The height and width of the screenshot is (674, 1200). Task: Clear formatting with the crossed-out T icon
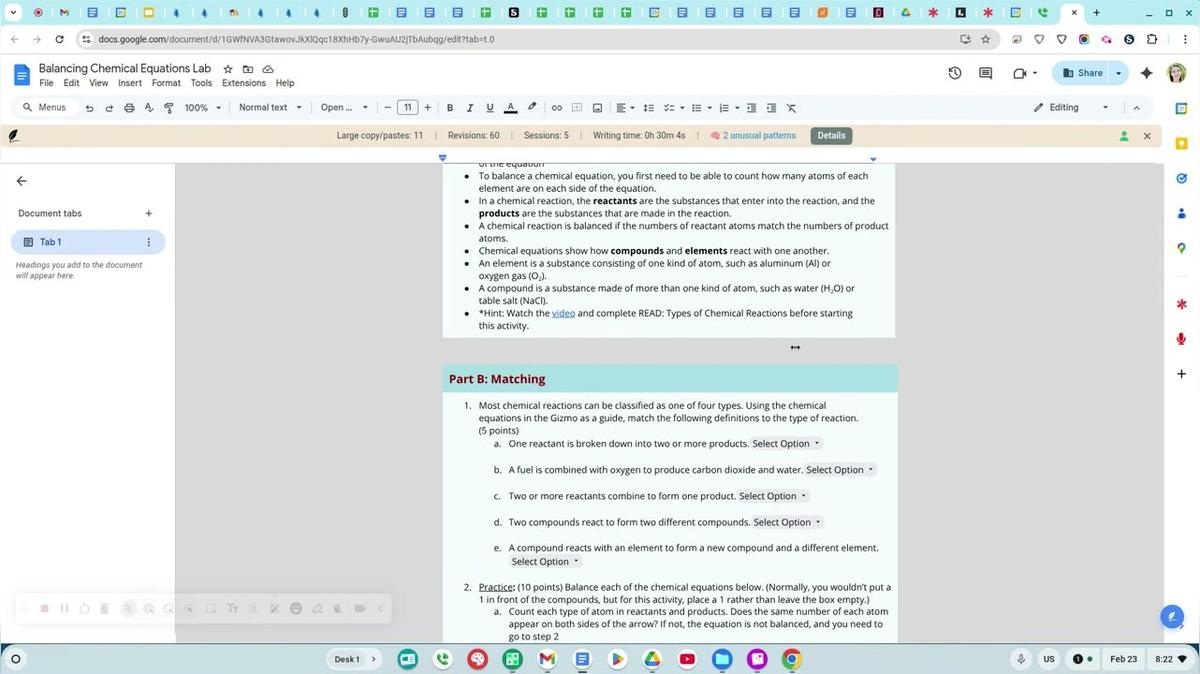click(x=791, y=108)
